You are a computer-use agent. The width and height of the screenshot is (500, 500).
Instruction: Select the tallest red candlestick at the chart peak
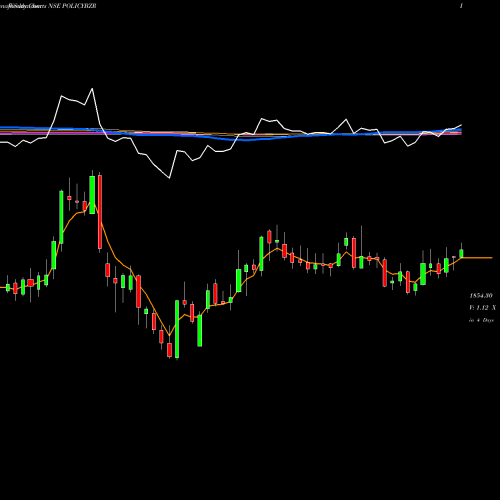tap(100, 212)
